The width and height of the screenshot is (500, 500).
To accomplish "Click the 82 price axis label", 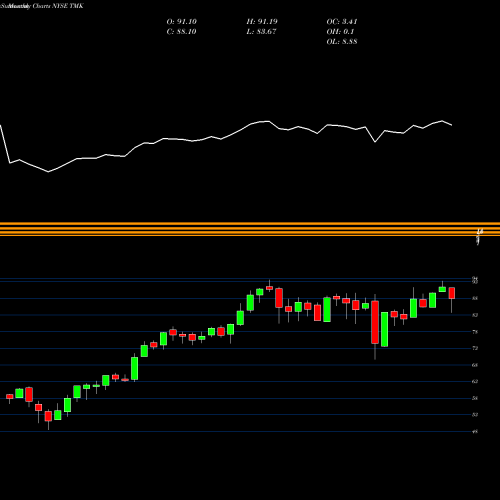I will [475, 315].
